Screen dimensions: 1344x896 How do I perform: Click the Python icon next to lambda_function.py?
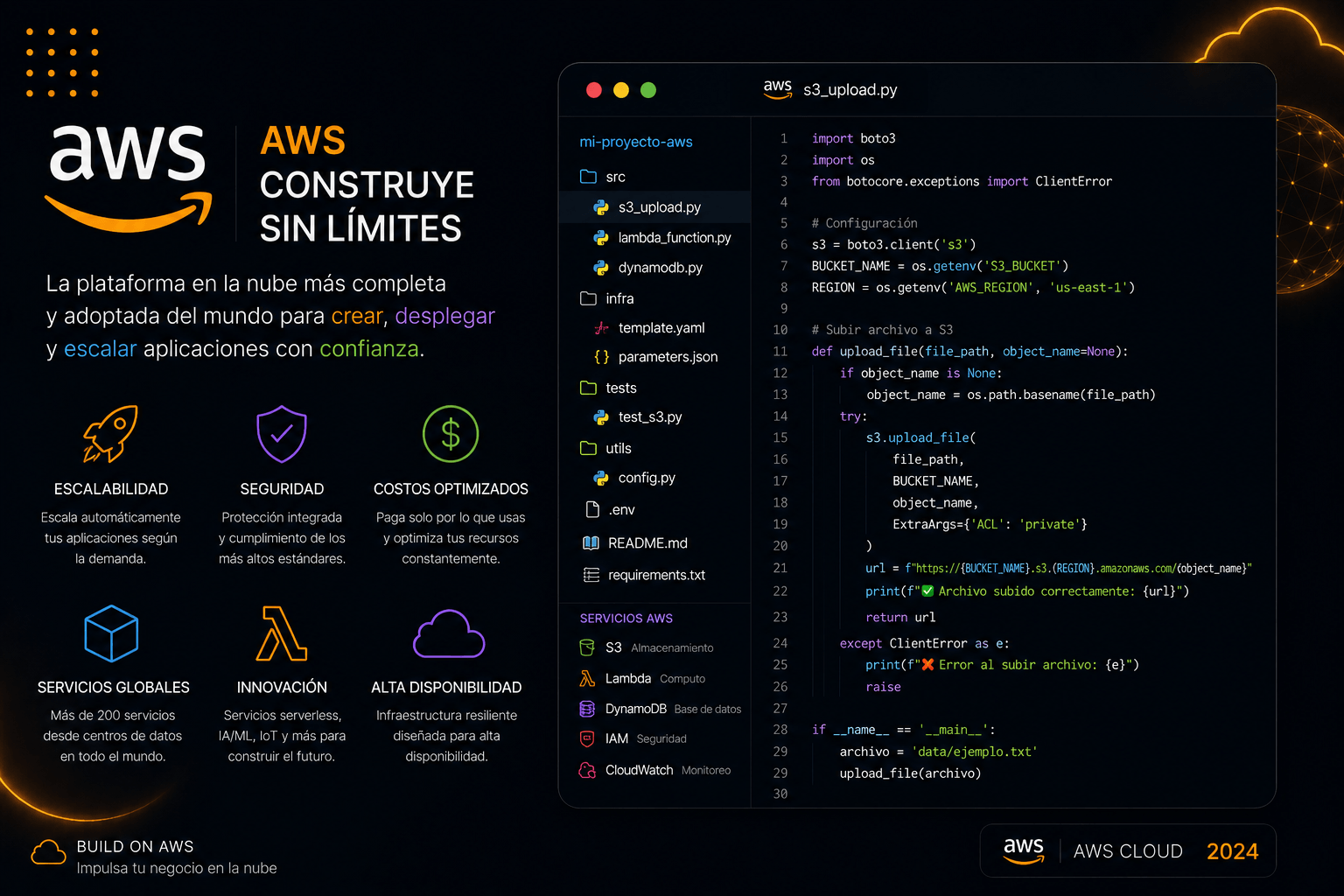[x=601, y=237]
